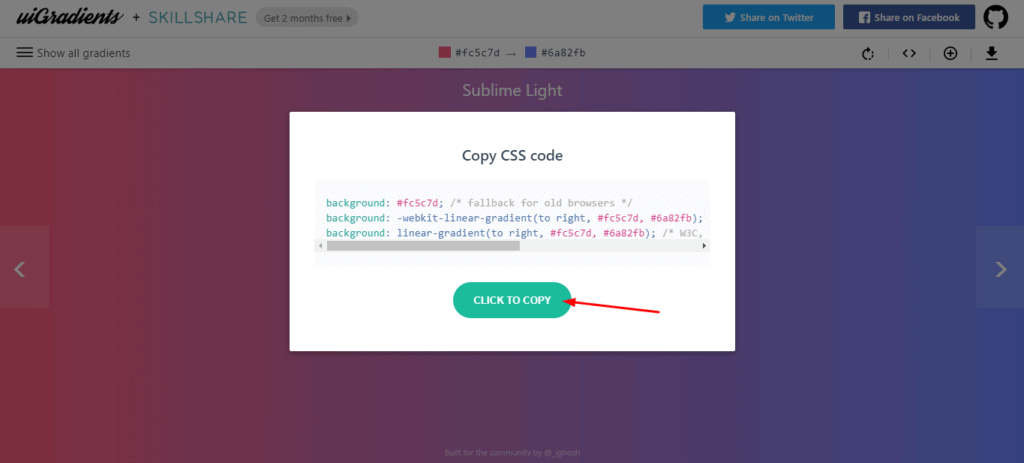Expand the Show all gradients list
Screen dimensions: 1024x463
pos(83,53)
